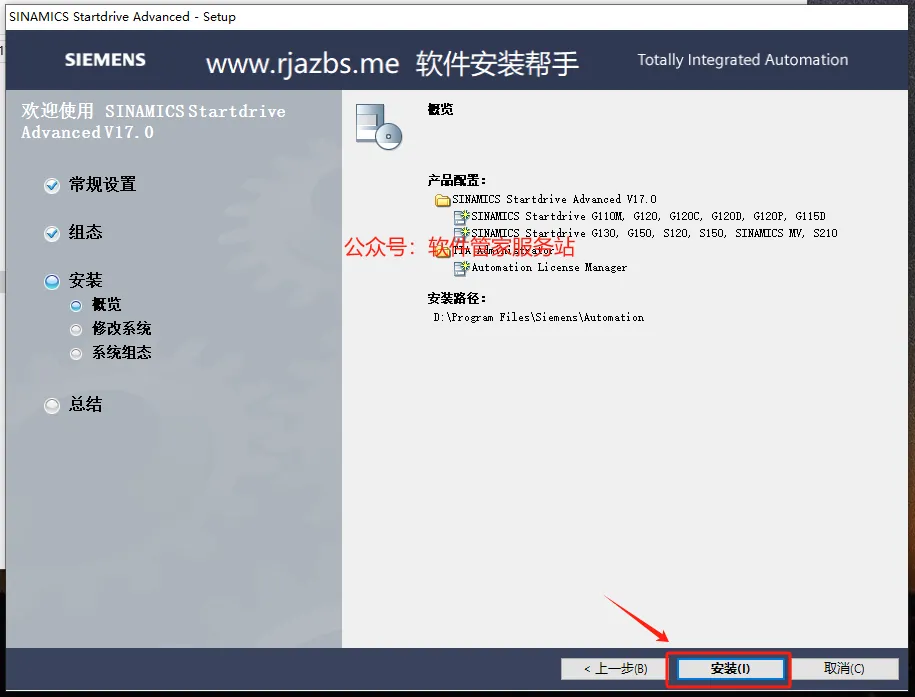Viewport: 915px width, 697px height.
Task: Select the Startdrive G130, G150, S120 tree row
Action: click(654, 234)
